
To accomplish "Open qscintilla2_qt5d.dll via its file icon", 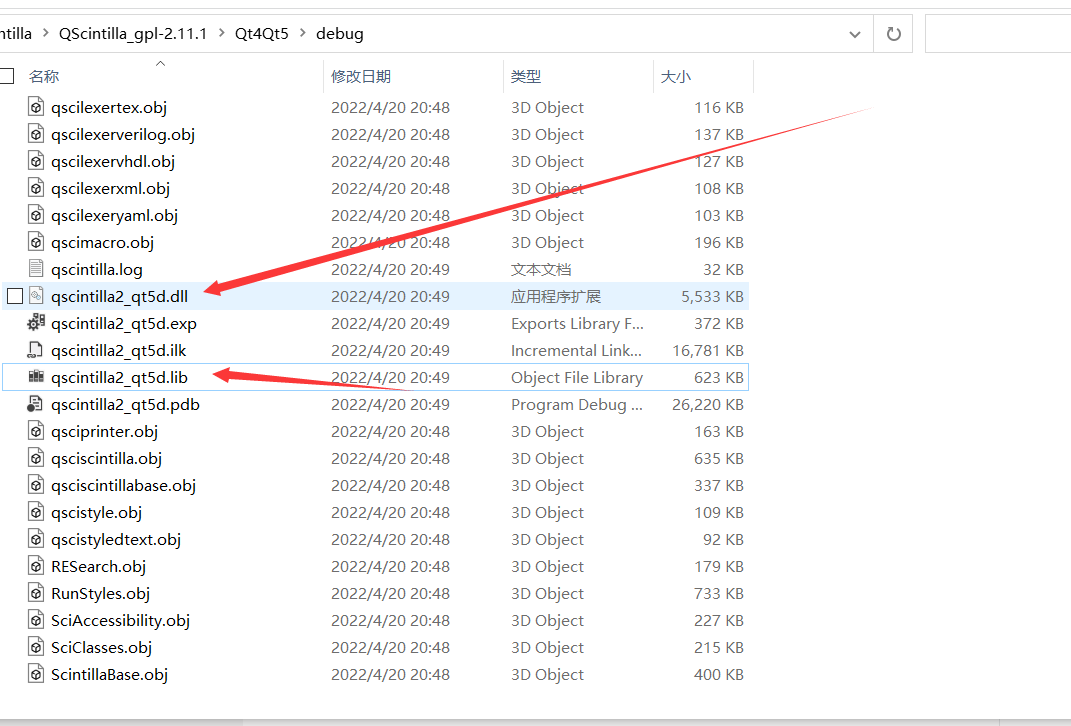I will pyautogui.click(x=36, y=296).
